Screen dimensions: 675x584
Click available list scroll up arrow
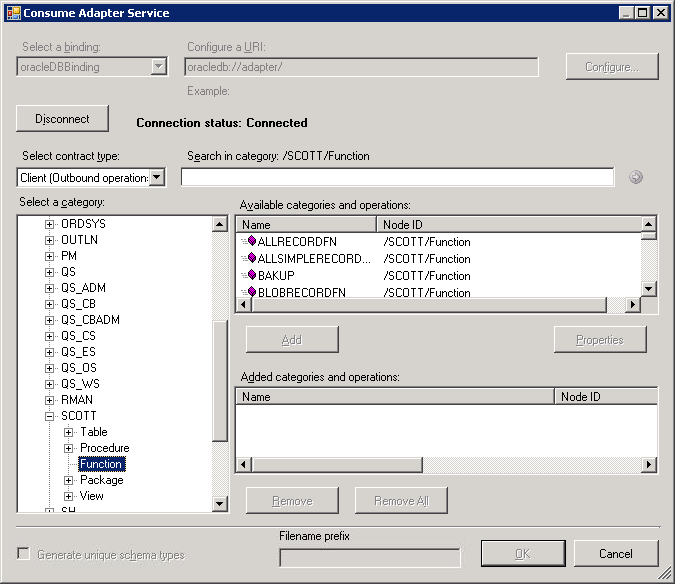point(648,224)
